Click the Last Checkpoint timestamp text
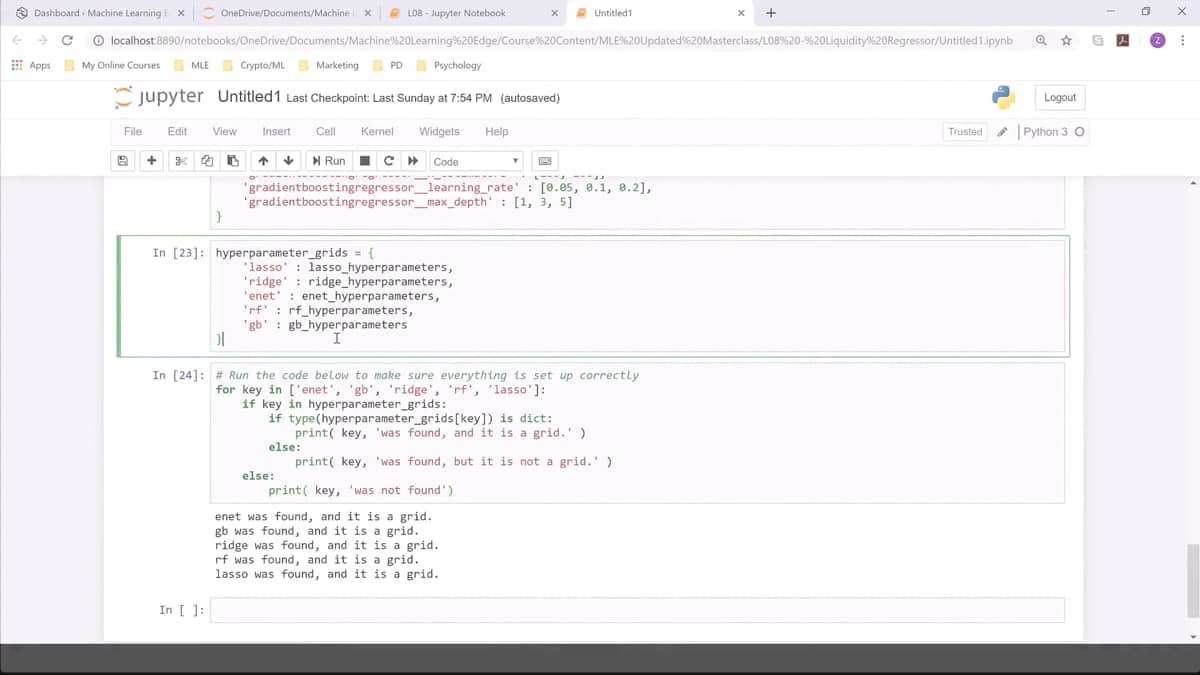 point(389,98)
